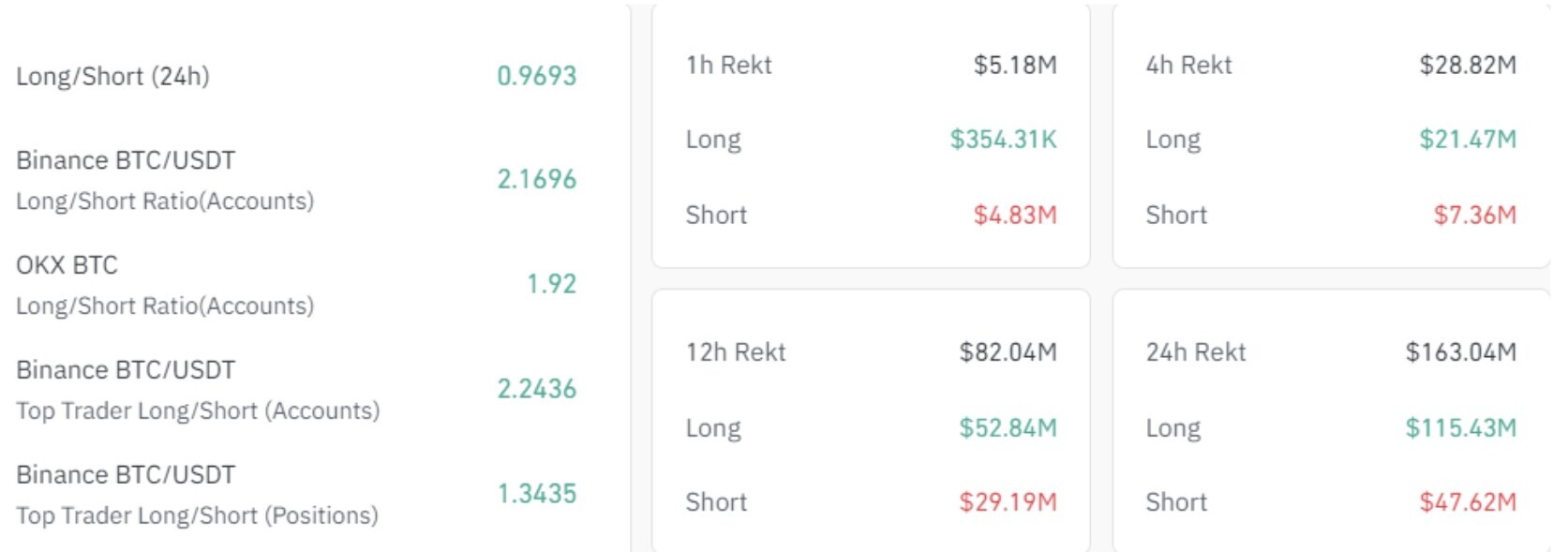The image size is (1568, 552).
Task: Select the 4h Rekt card title
Action: coord(1188,66)
